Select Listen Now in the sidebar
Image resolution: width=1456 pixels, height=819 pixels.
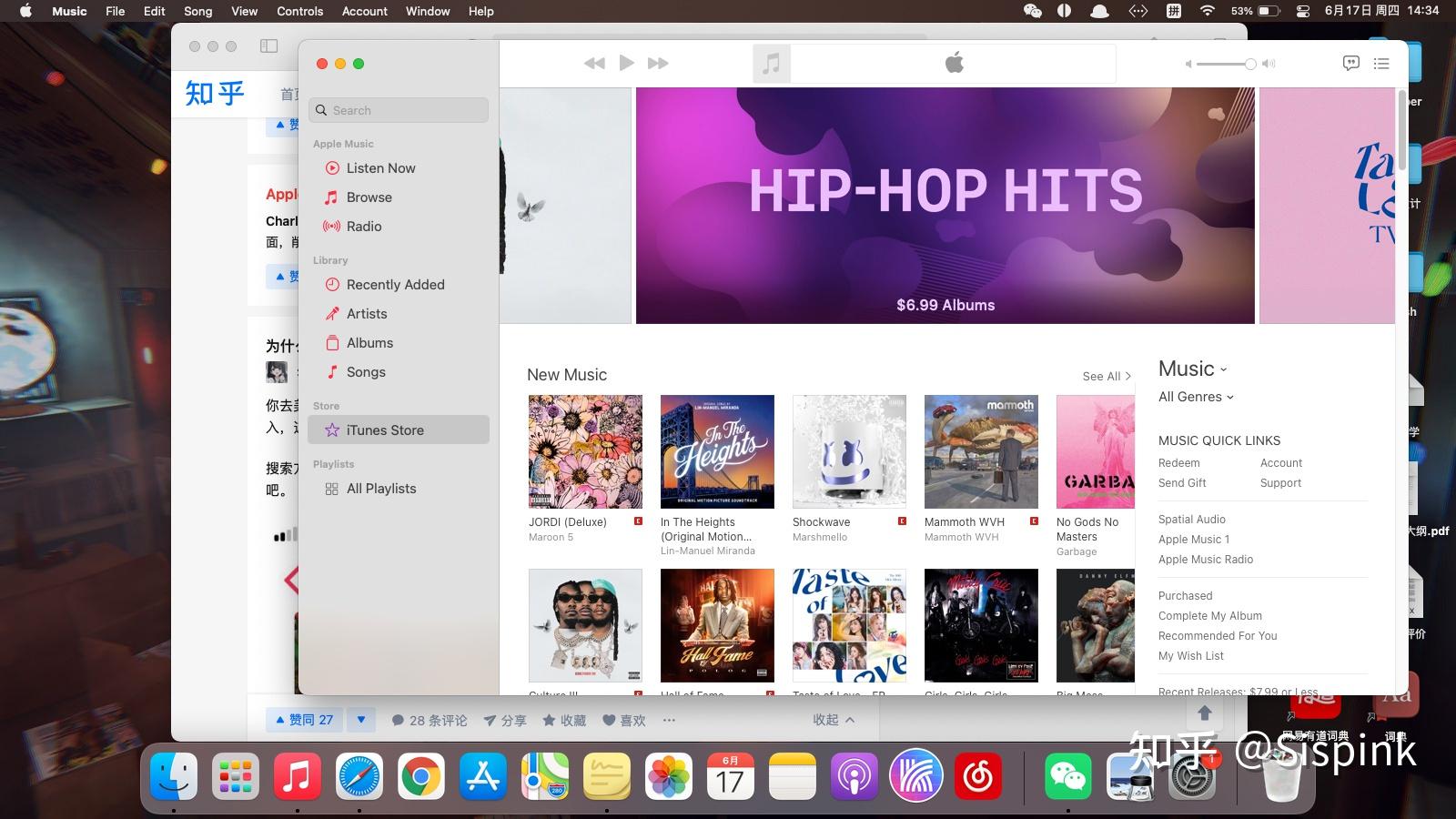[380, 167]
